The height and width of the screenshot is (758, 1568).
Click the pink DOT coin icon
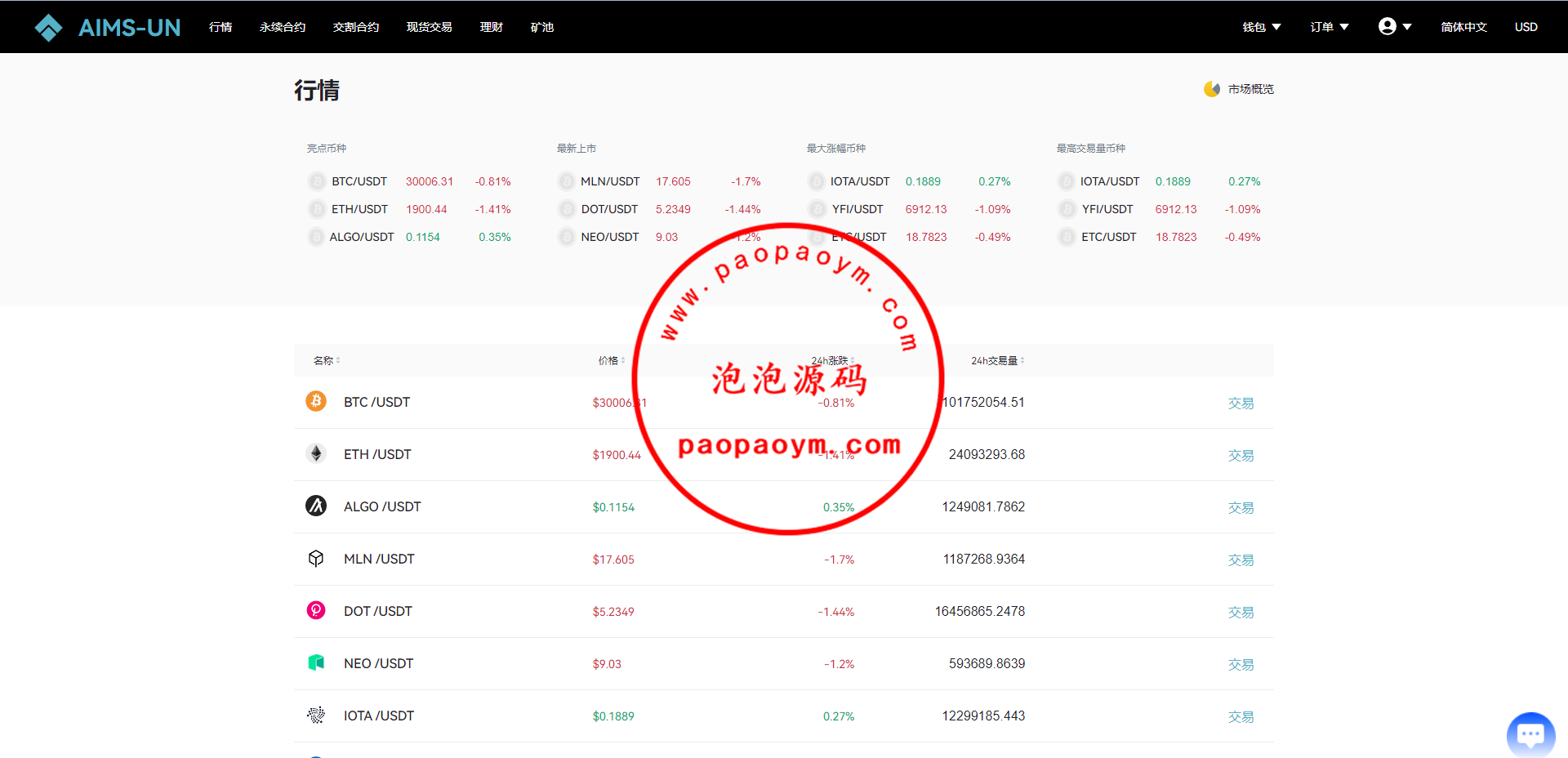316,610
